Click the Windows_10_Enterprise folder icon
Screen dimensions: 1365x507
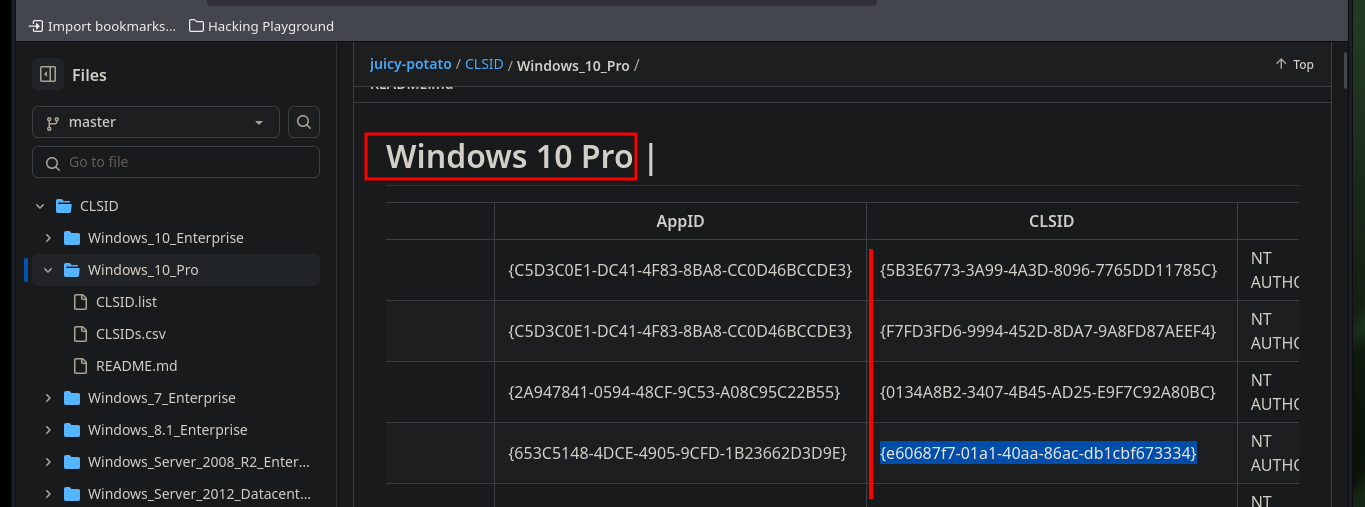click(72, 238)
